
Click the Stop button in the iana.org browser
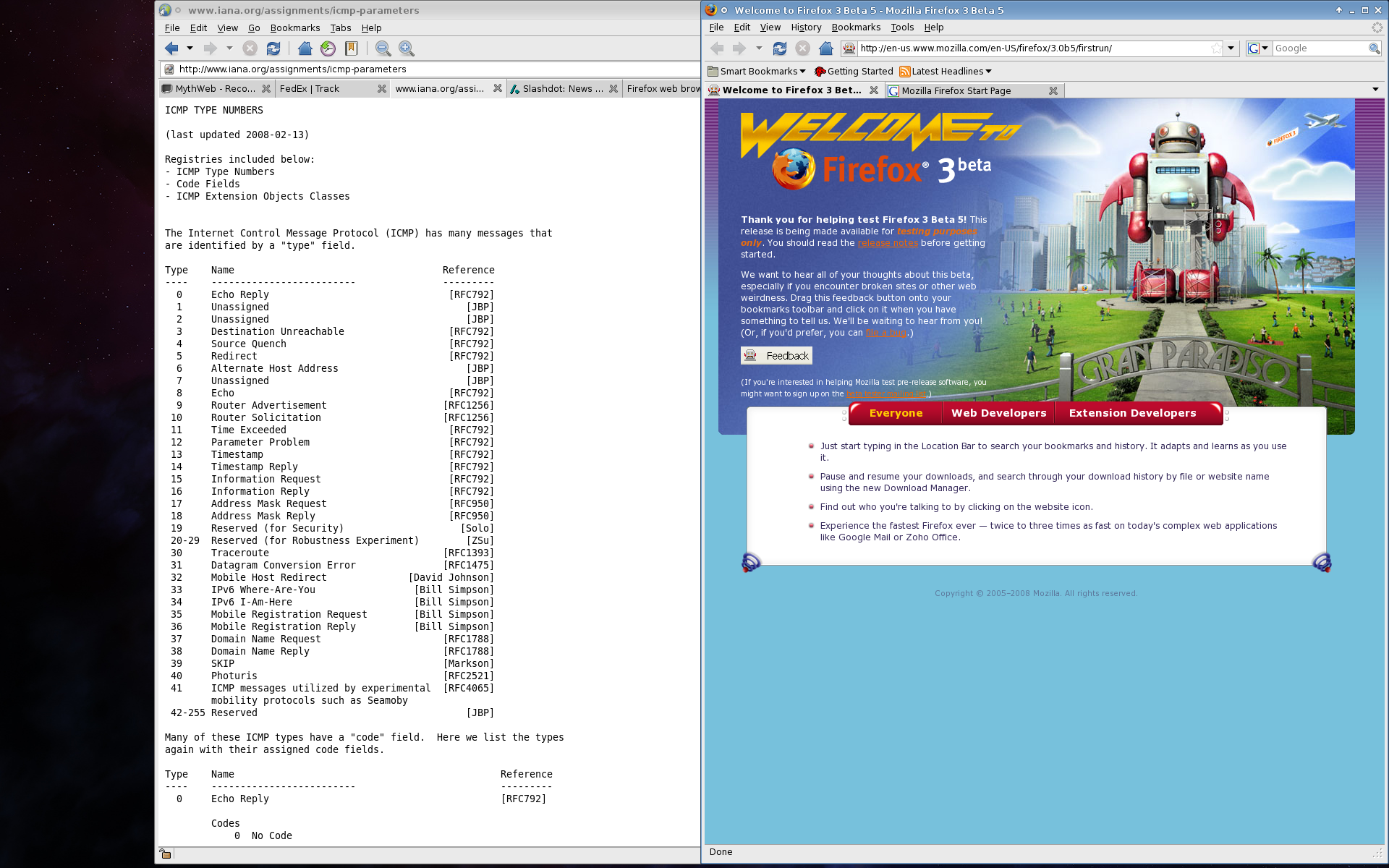(250, 48)
